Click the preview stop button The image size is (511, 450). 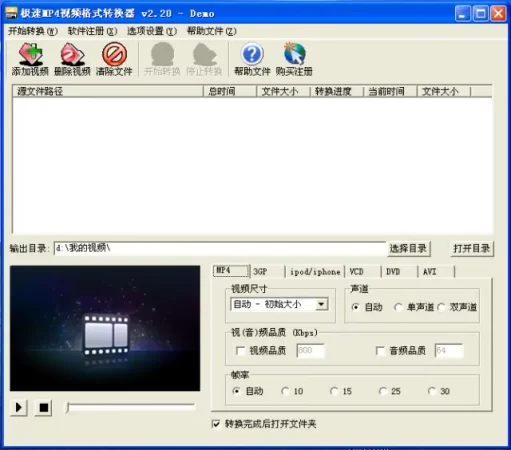pyautogui.click(x=44, y=407)
